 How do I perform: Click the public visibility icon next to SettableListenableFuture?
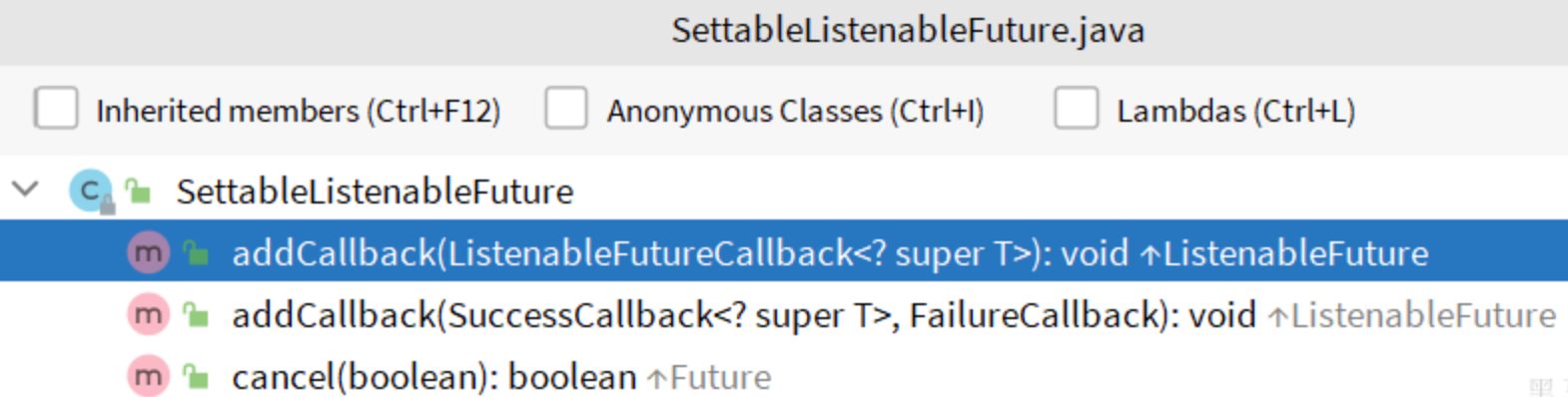click(138, 191)
